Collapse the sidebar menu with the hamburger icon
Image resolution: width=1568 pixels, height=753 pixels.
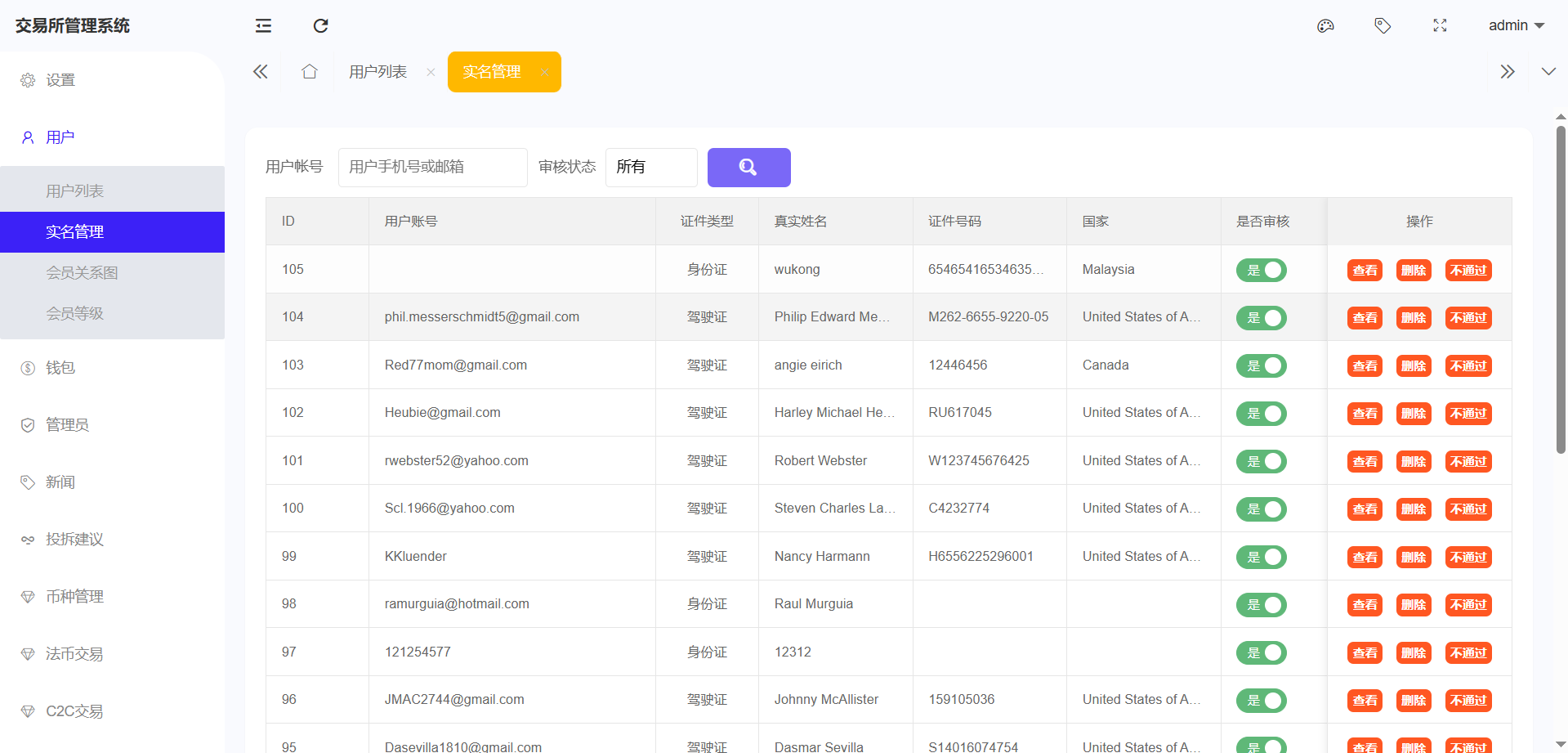[263, 26]
